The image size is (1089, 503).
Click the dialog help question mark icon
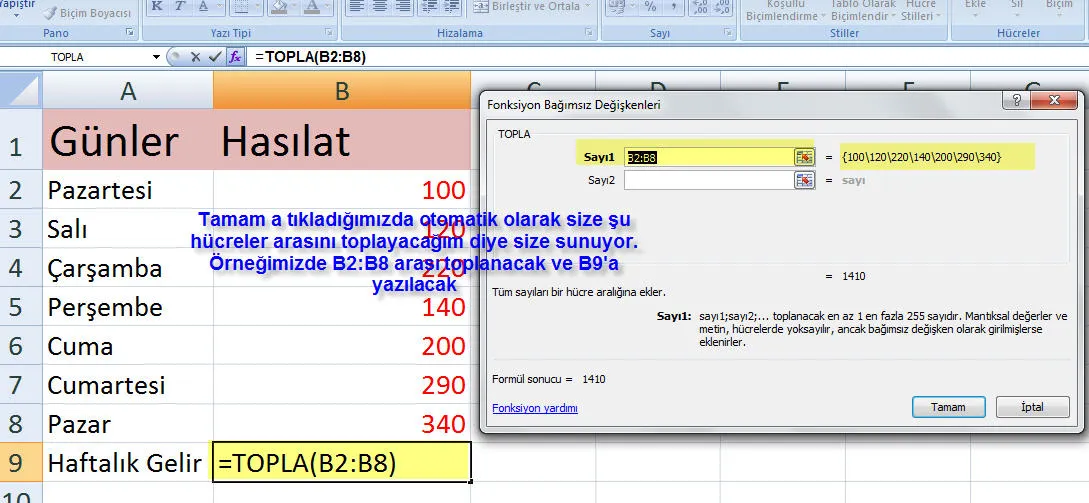[1016, 101]
